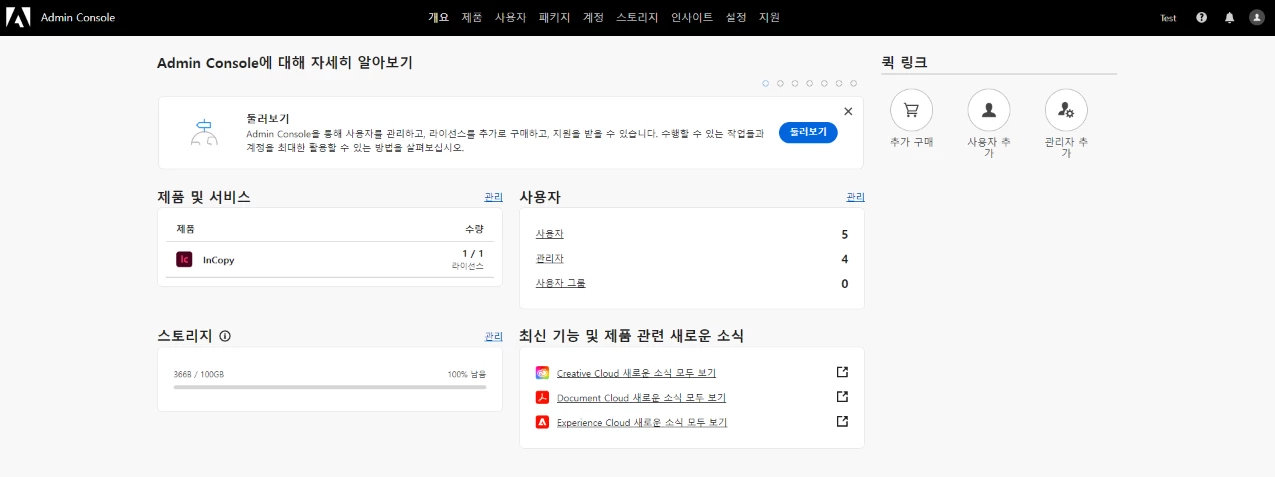Click the InCopy product icon
The image size is (1275, 477).
click(x=184, y=259)
